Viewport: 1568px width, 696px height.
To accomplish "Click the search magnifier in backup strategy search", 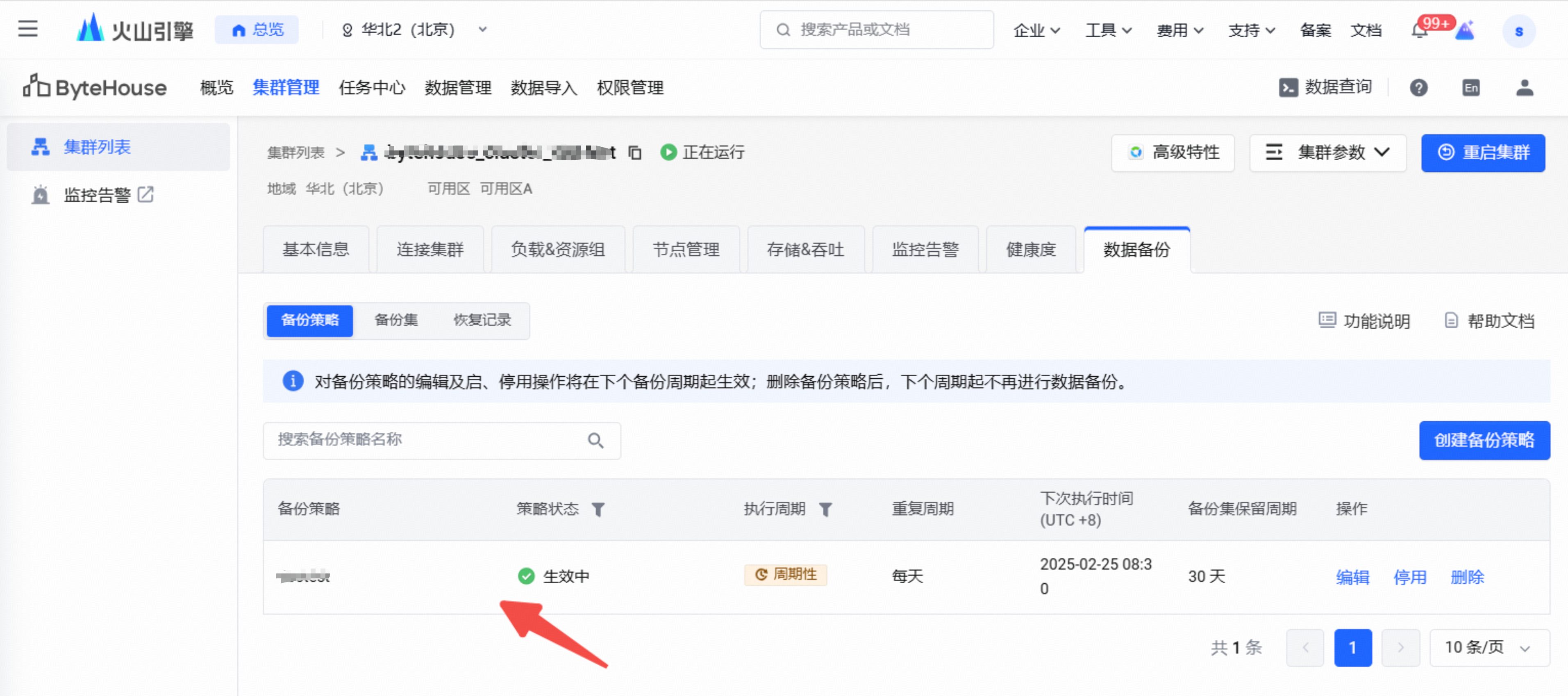I will tap(595, 440).
